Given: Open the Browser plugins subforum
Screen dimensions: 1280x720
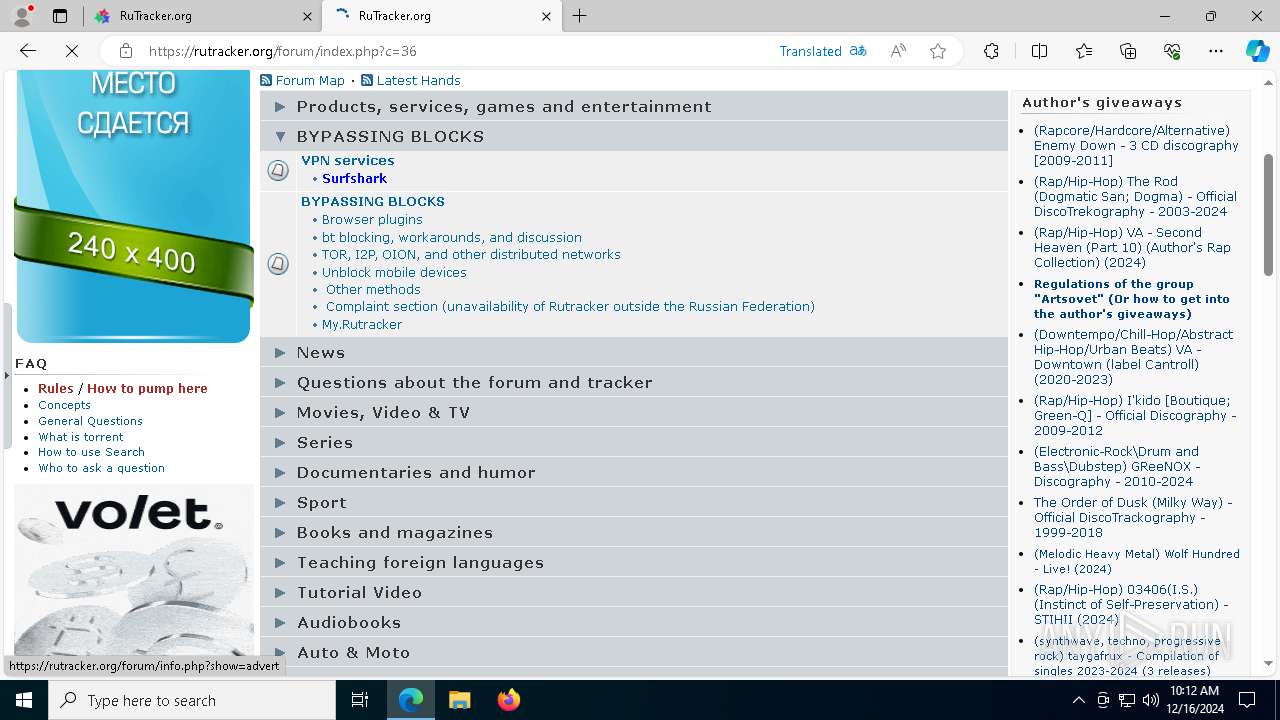Looking at the screenshot, I should click(372, 219).
